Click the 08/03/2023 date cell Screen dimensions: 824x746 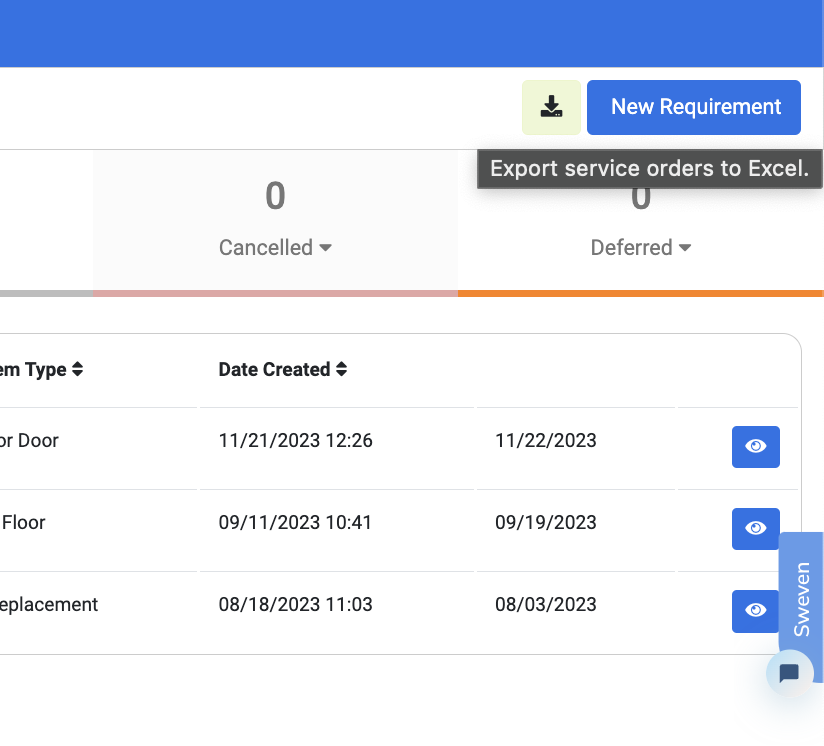tap(545, 604)
